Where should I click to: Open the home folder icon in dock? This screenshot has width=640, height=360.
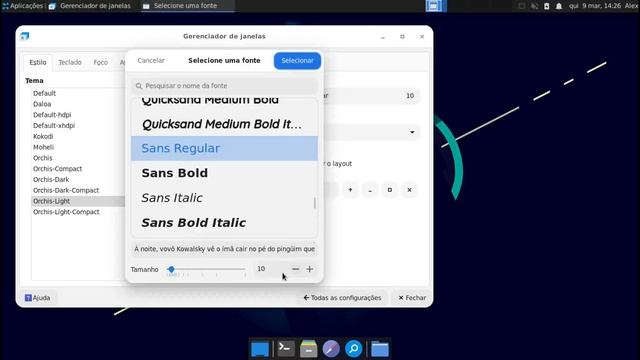point(380,349)
